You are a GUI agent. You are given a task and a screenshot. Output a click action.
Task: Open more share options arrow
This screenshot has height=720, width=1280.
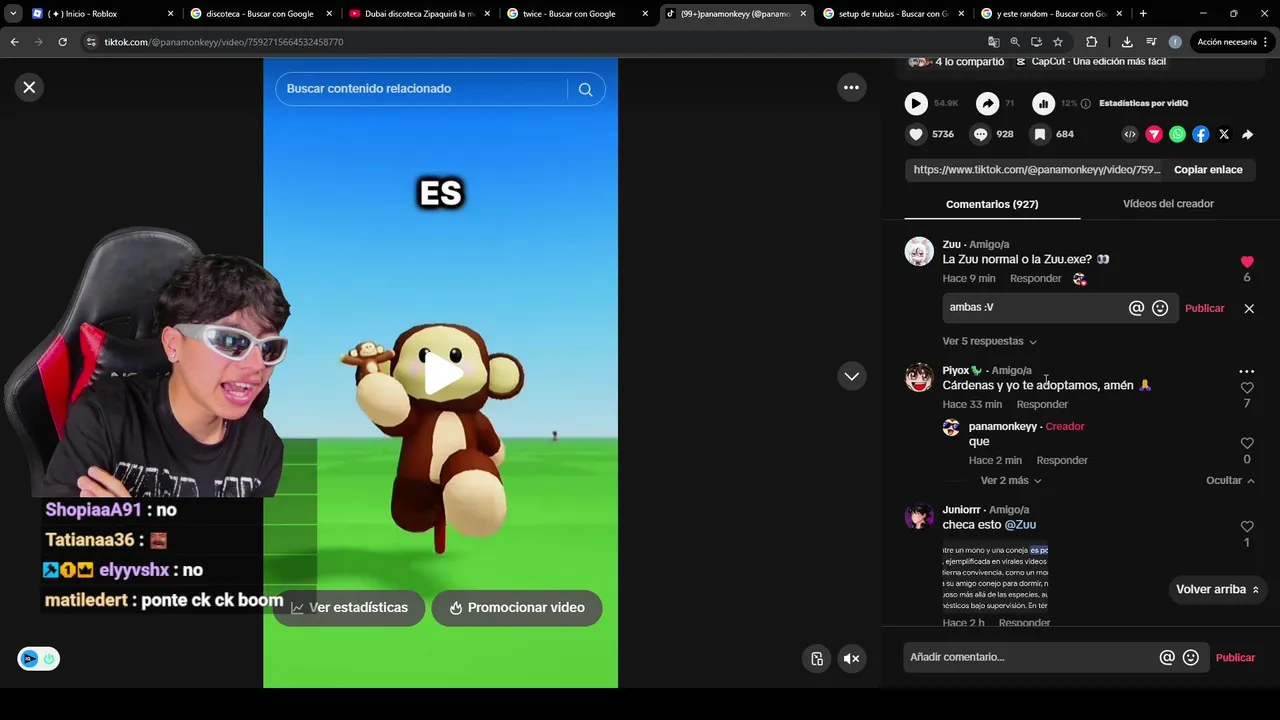(1248, 134)
